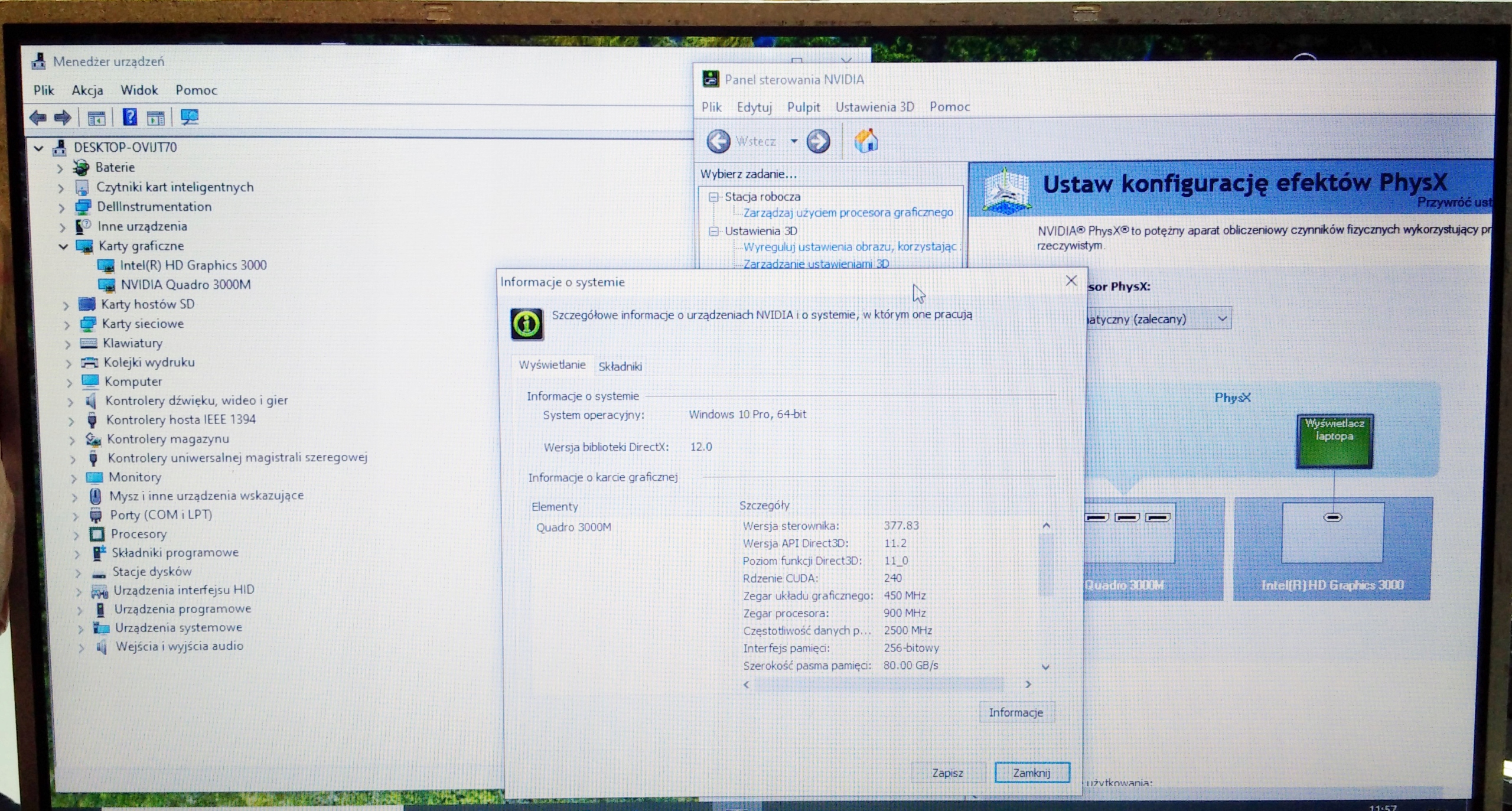Click the green Wyświetlacz laptopa display icon

coord(1334,441)
